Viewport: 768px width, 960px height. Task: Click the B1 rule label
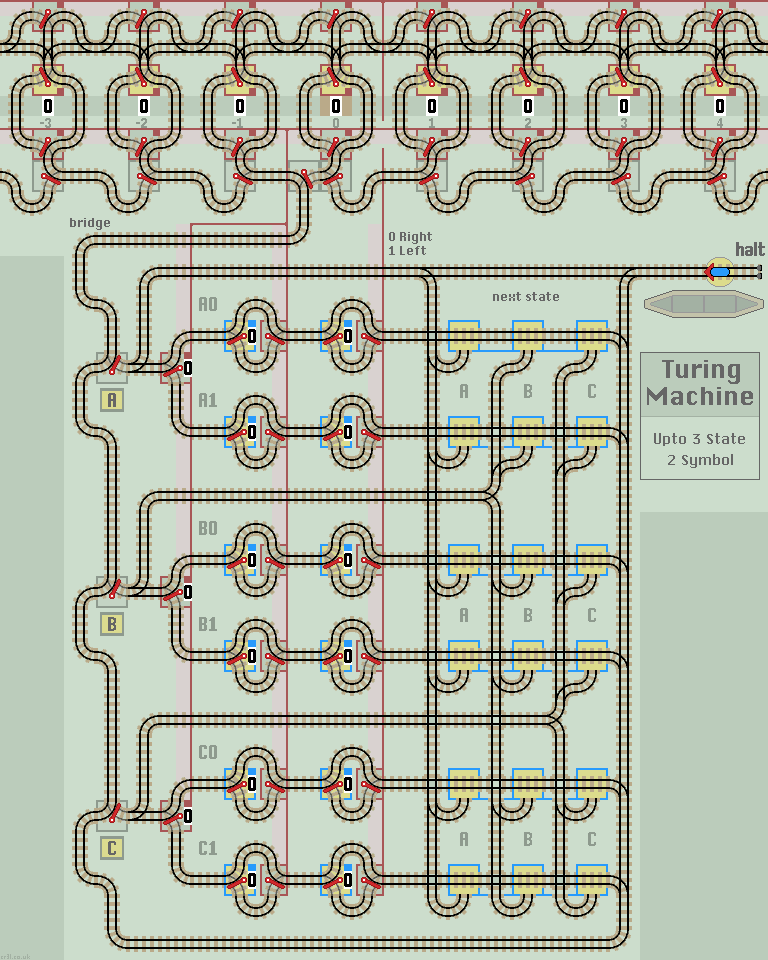coord(208,624)
